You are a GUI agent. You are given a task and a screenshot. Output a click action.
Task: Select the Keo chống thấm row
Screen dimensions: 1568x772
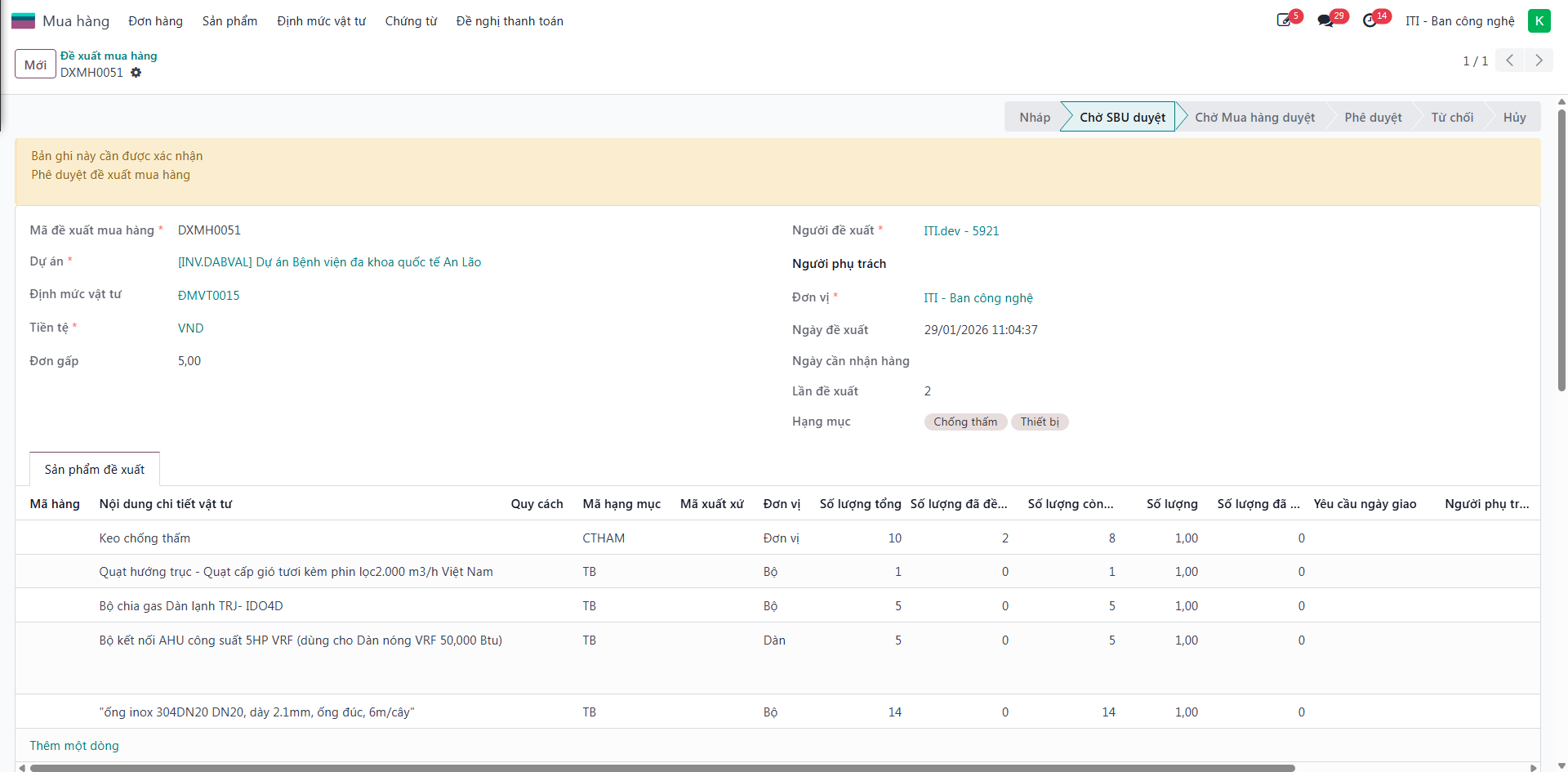[777, 538]
